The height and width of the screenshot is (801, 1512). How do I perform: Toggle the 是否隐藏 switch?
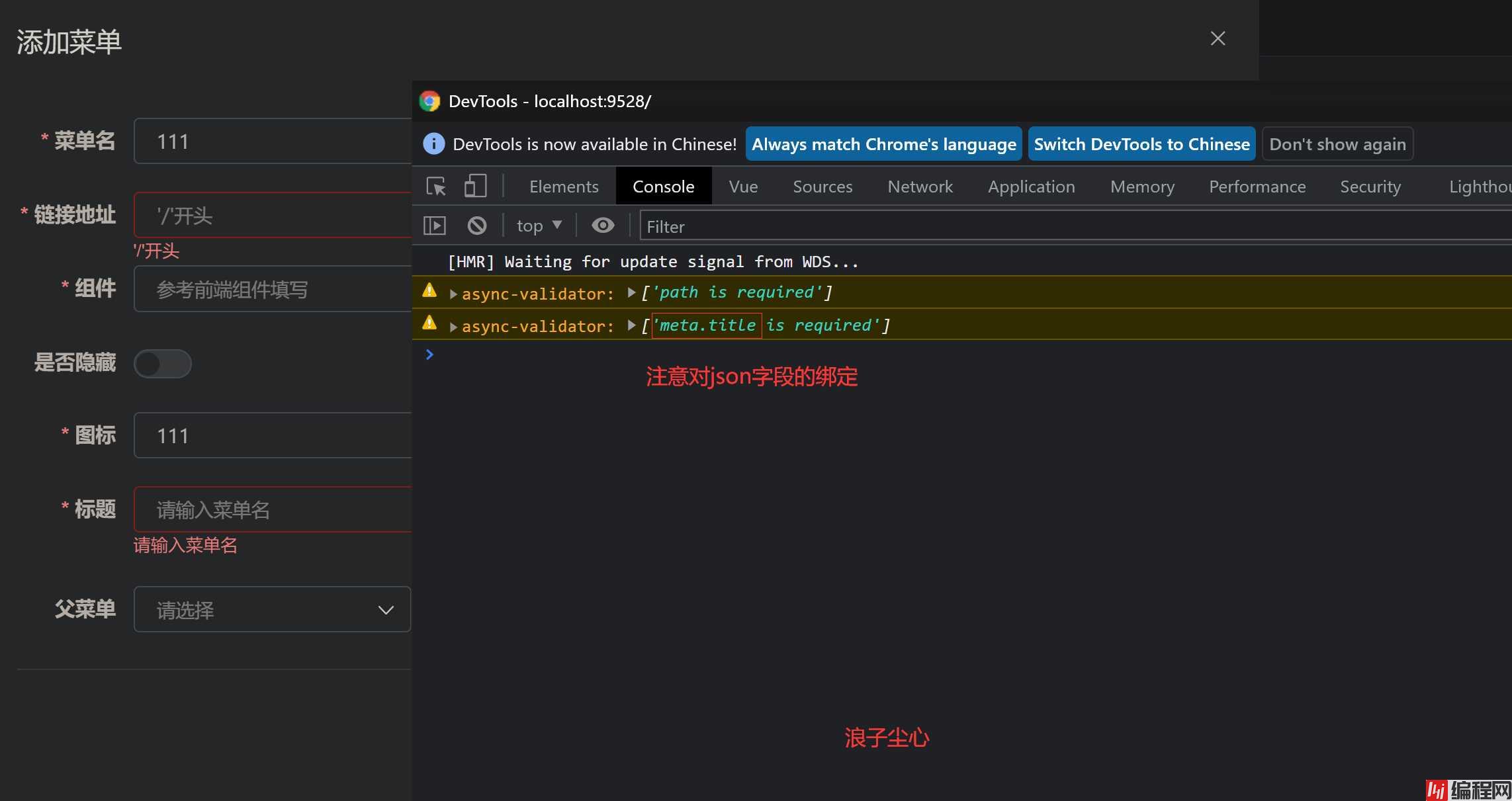point(162,364)
